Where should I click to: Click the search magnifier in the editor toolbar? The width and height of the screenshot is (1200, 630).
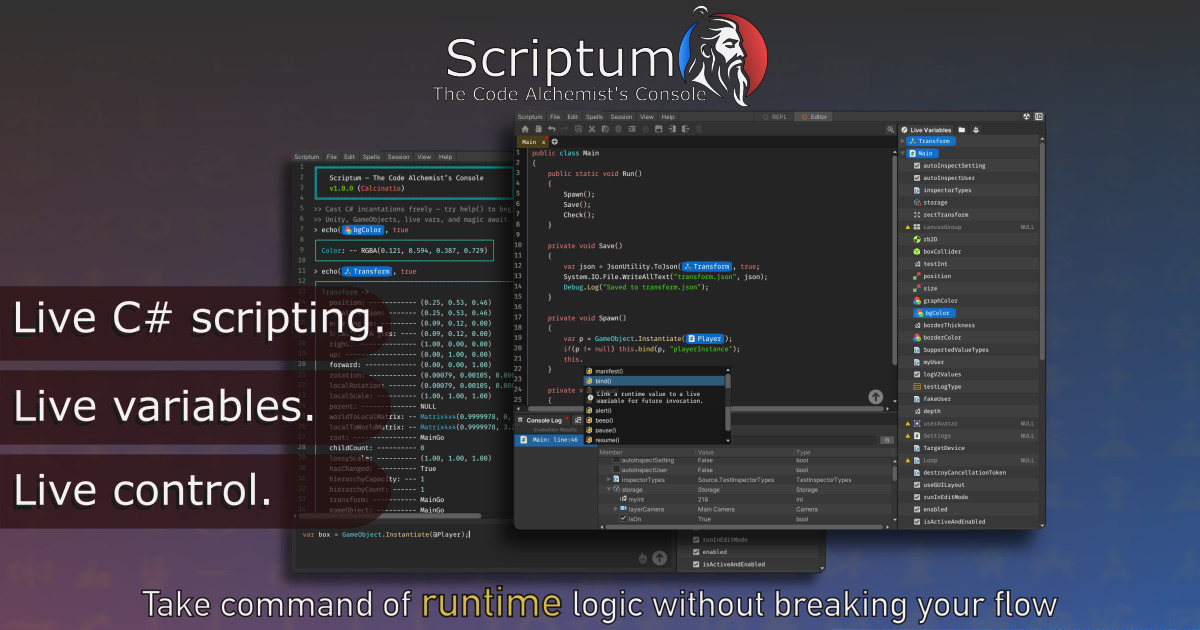pyautogui.click(x=889, y=128)
